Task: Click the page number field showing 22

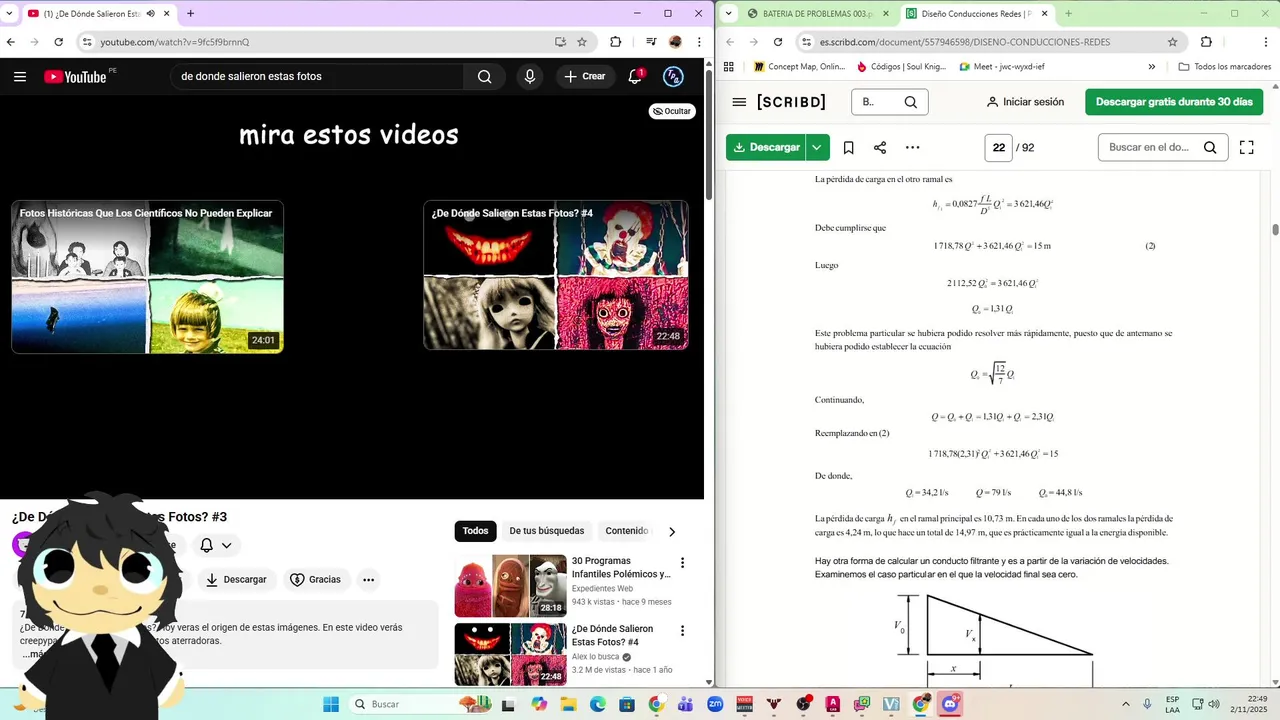Action: 999,147
